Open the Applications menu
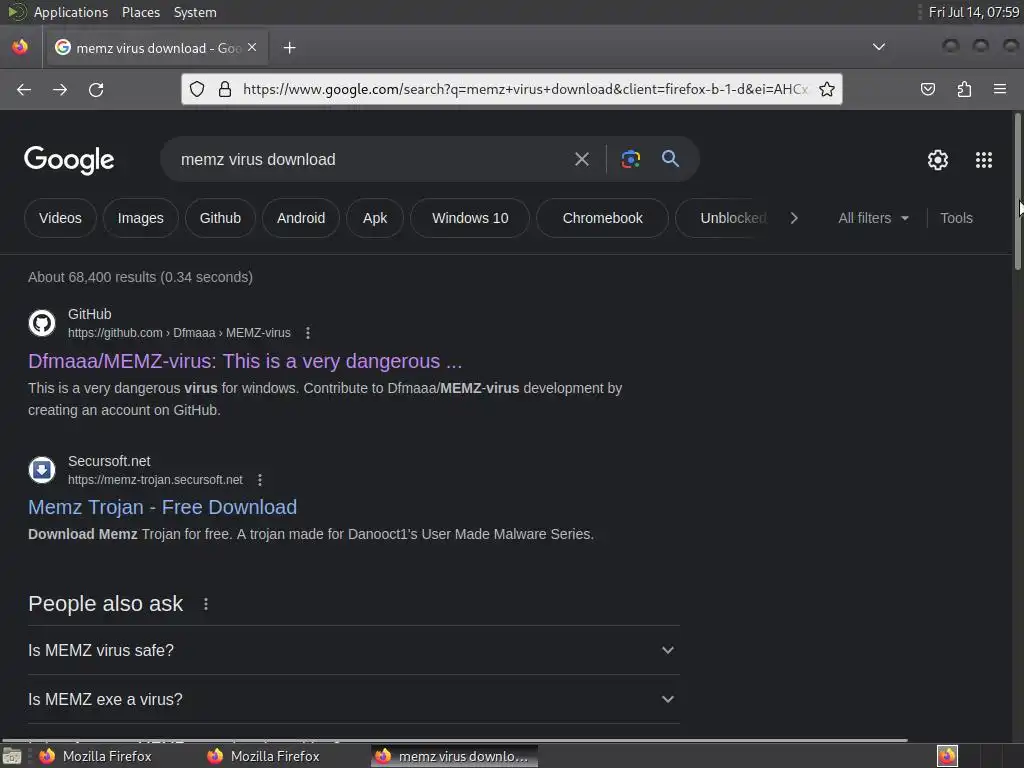1024x768 pixels. click(71, 12)
